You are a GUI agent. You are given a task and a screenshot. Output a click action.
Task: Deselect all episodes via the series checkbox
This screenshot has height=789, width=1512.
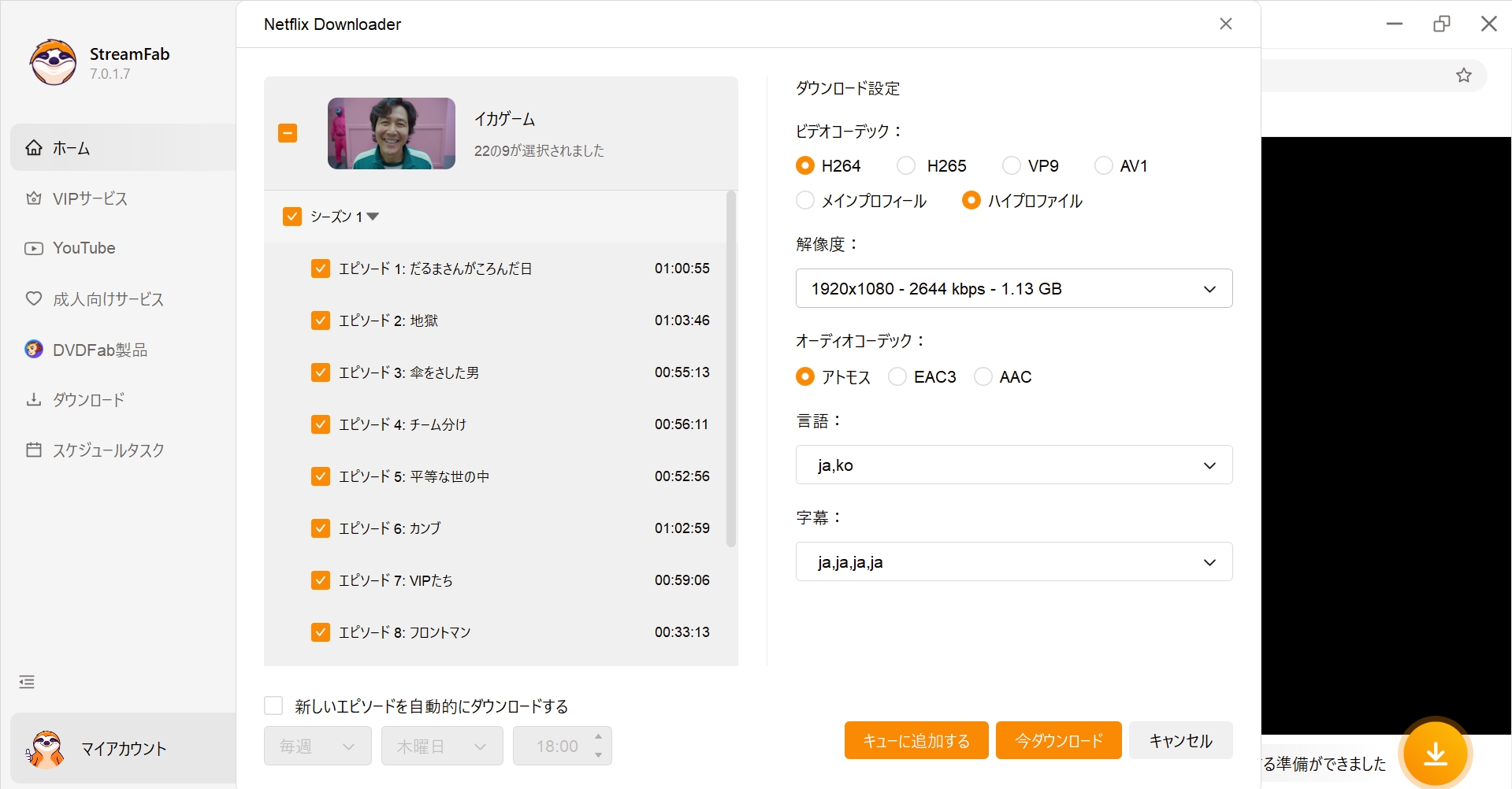point(288,133)
